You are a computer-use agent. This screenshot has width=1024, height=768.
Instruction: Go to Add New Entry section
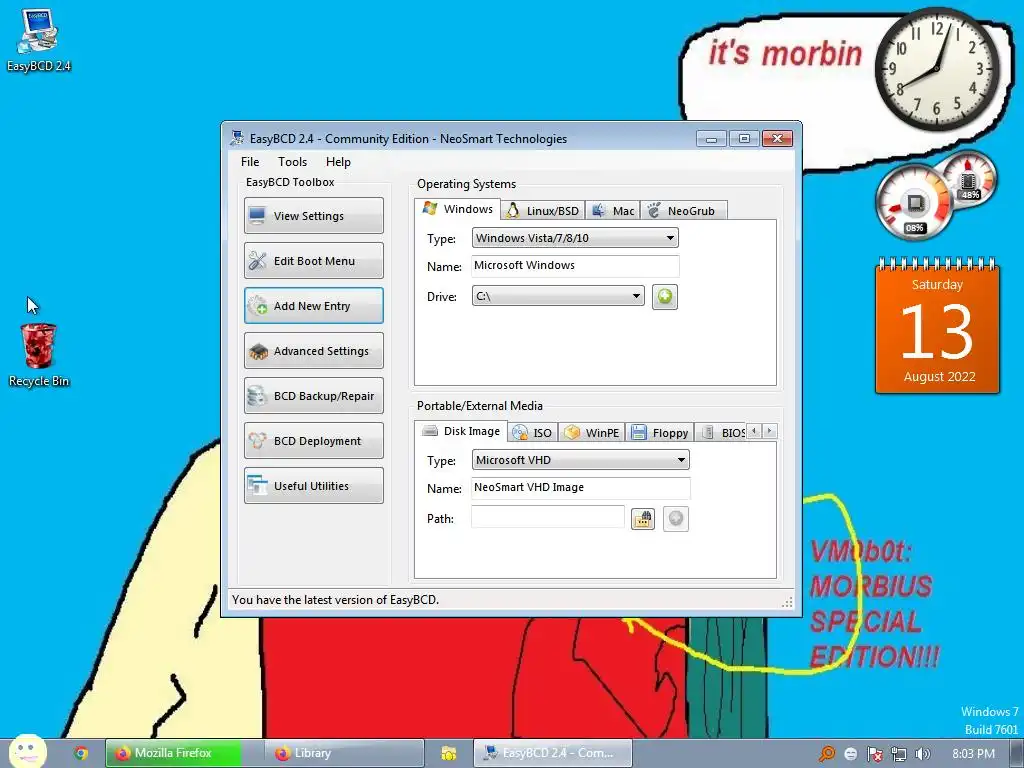pos(313,306)
